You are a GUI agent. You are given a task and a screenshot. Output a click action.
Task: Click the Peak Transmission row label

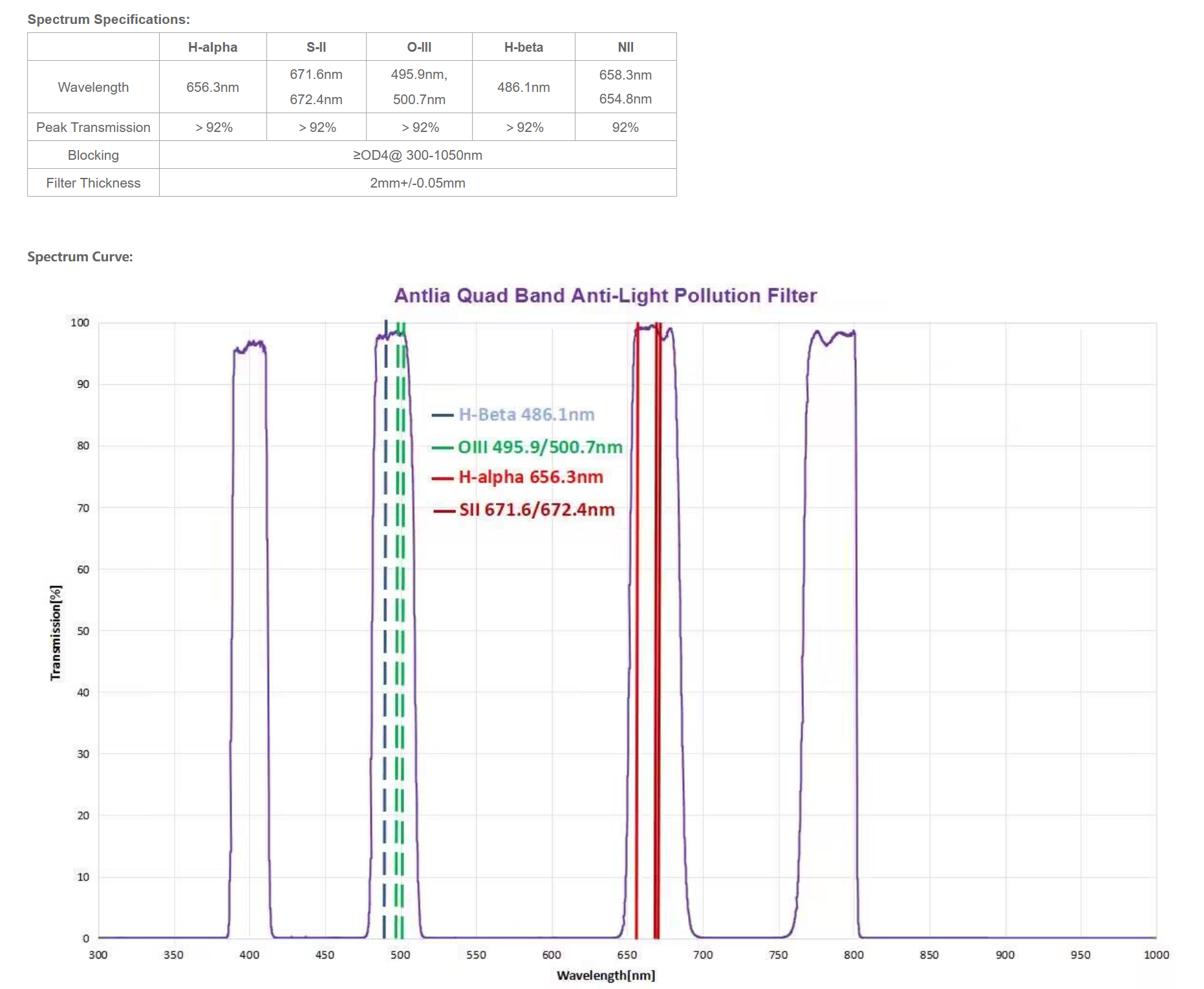[93, 127]
